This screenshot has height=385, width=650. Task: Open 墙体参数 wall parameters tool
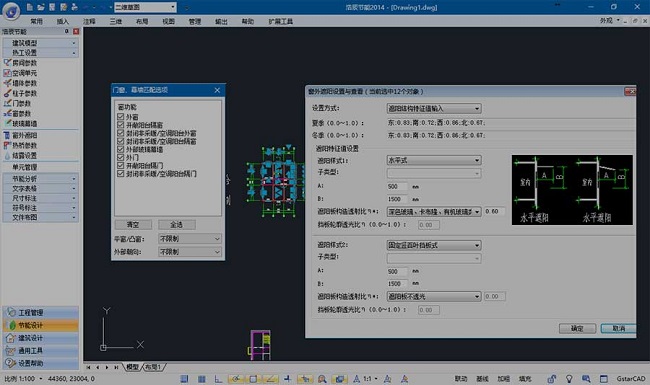pos(20,83)
